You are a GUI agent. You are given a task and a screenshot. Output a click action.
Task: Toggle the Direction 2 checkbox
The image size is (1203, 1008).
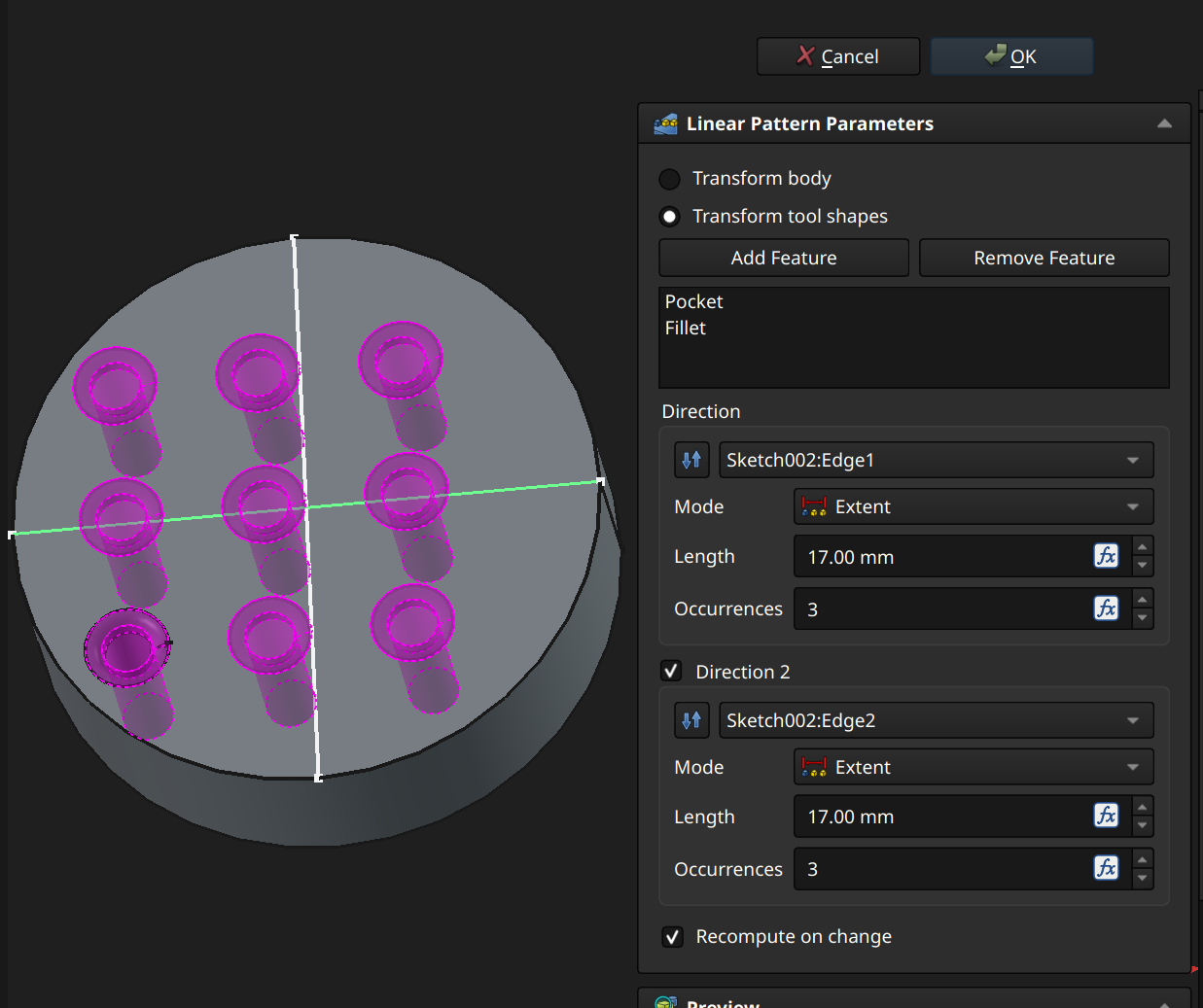click(671, 671)
